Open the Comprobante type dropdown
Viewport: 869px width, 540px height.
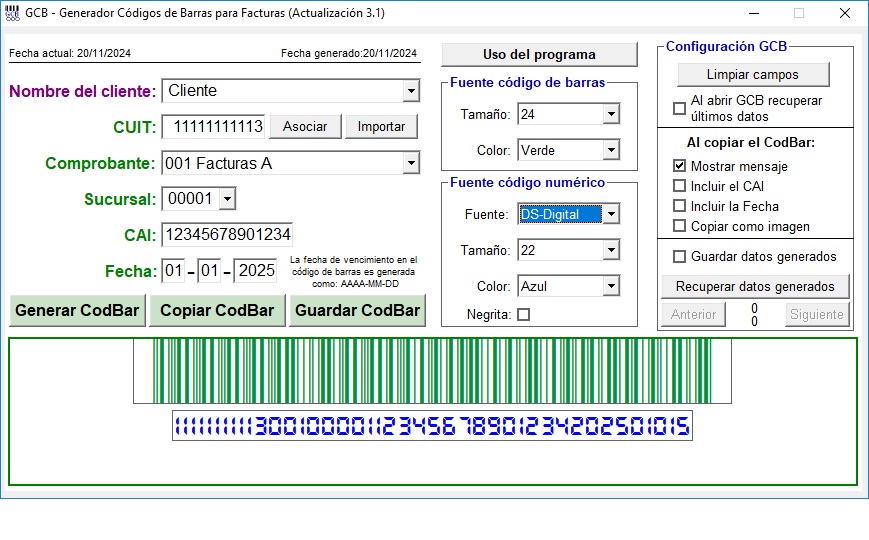point(410,163)
